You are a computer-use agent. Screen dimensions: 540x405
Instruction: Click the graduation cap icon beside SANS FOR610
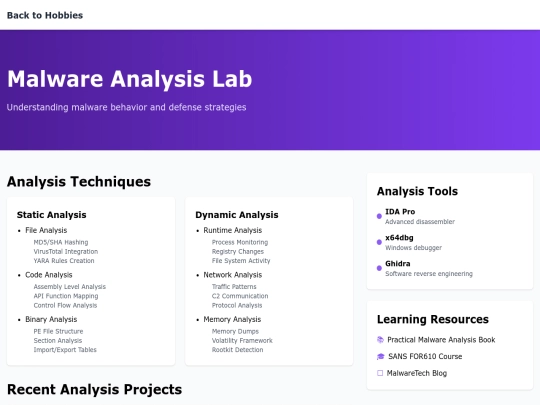[x=381, y=356]
